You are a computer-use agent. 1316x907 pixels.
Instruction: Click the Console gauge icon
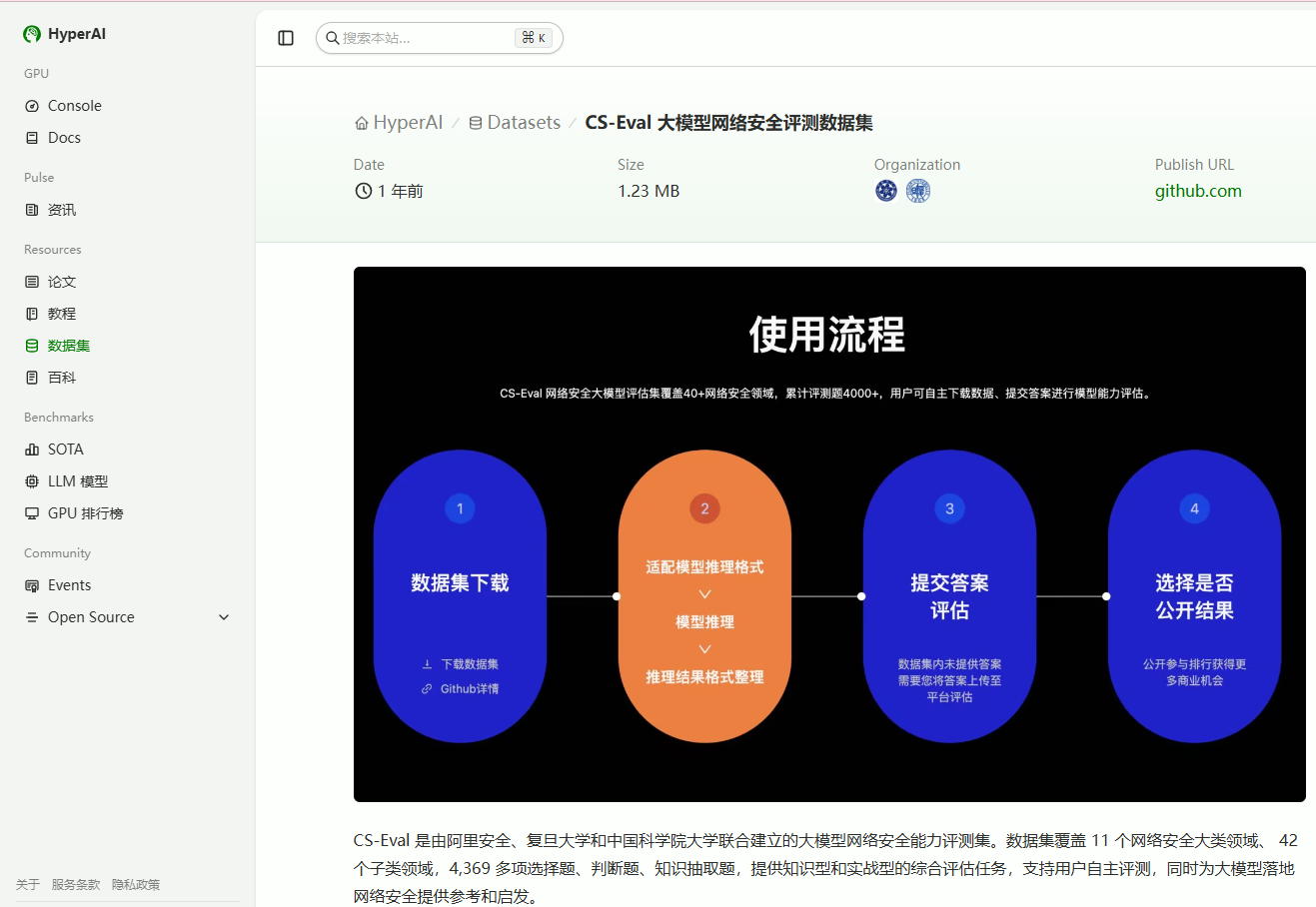[32, 106]
